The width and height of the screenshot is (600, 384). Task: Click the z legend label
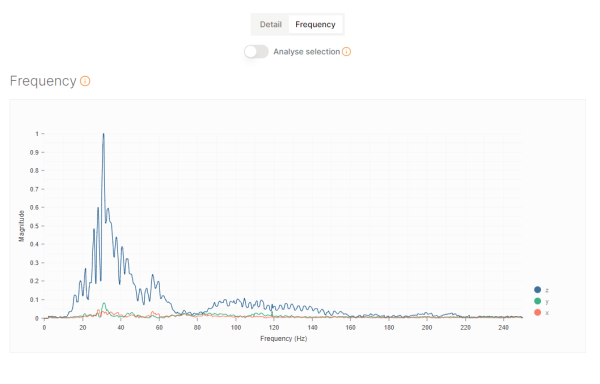(x=547, y=290)
